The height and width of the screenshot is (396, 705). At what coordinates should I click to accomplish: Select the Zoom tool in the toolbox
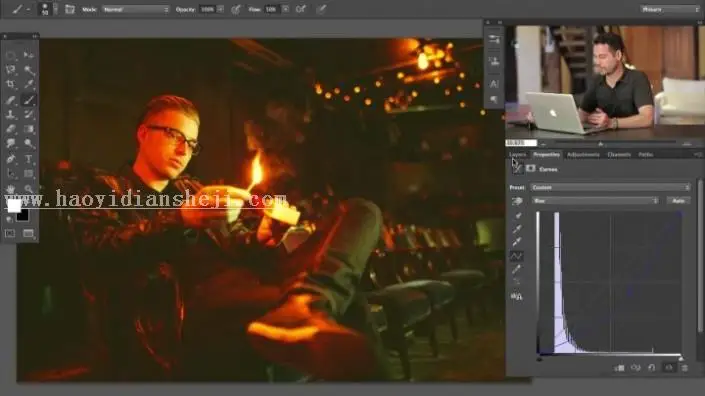click(29, 189)
